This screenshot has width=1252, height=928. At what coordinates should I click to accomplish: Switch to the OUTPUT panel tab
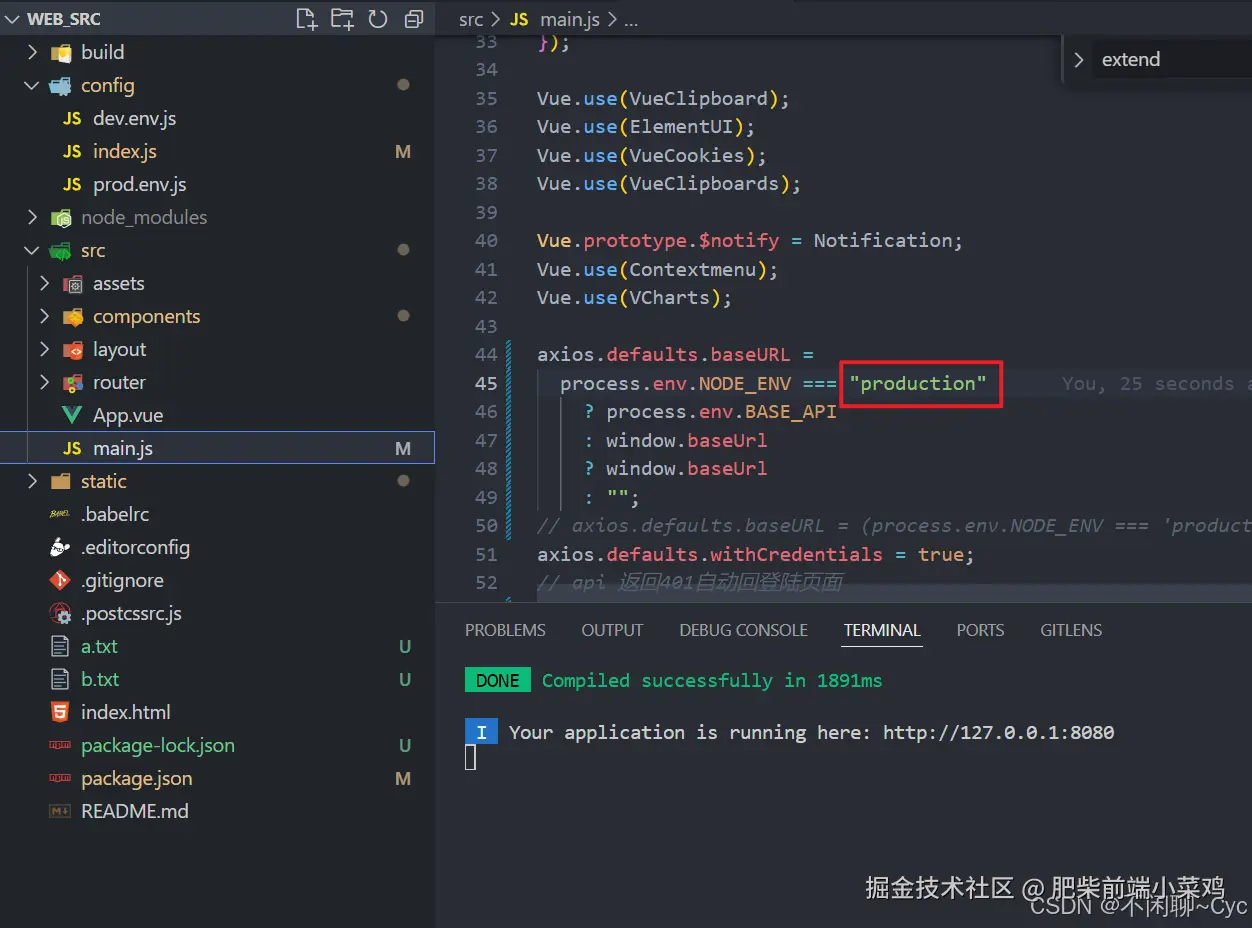point(612,630)
